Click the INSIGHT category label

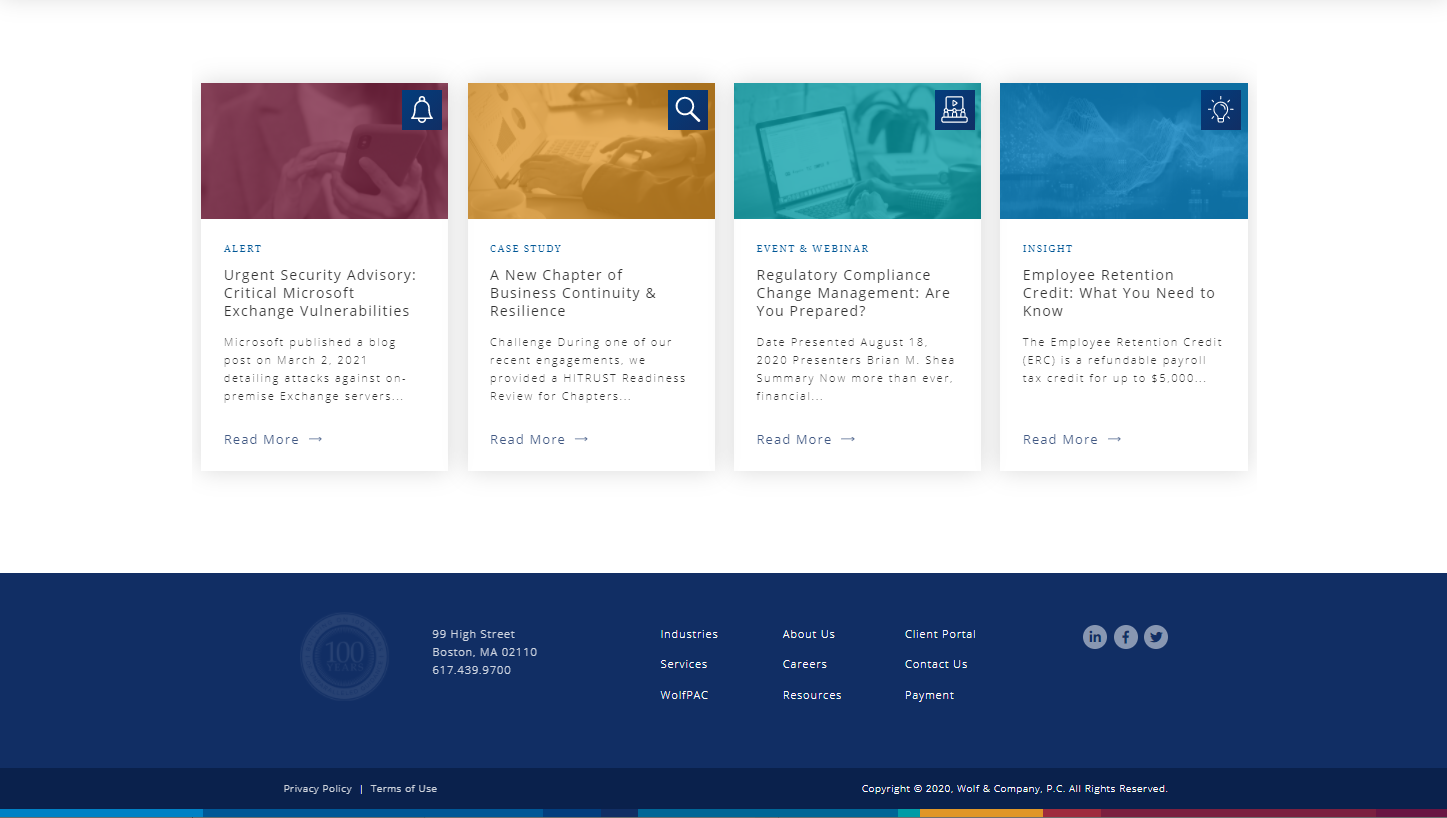point(1048,249)
